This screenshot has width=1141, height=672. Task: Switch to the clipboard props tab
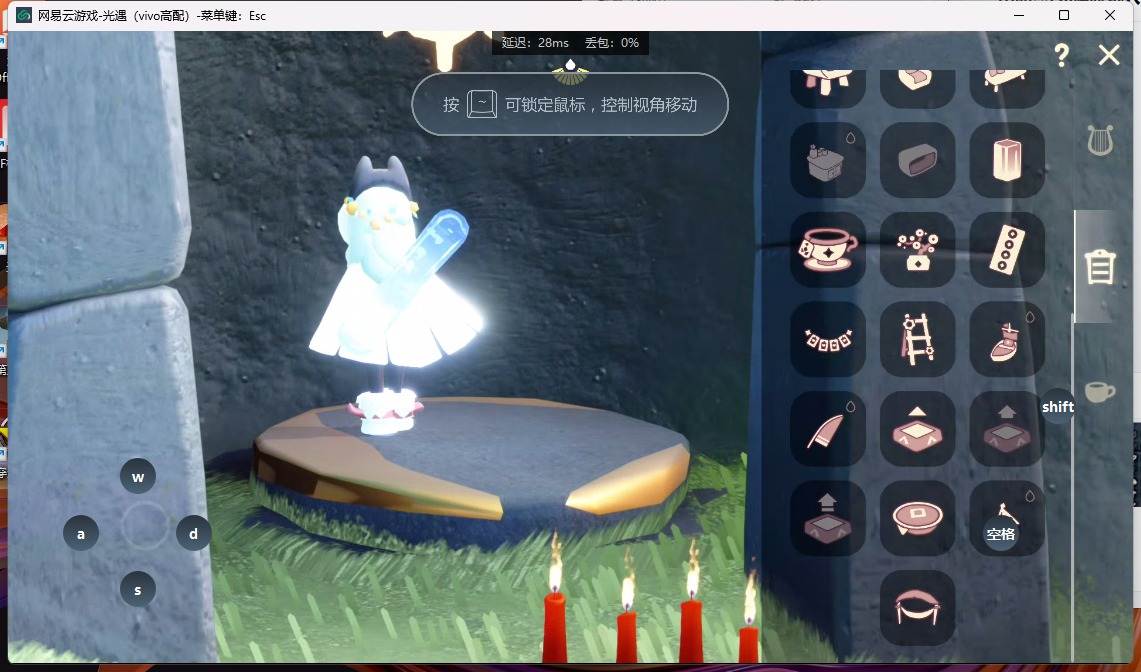point(1100,266)
